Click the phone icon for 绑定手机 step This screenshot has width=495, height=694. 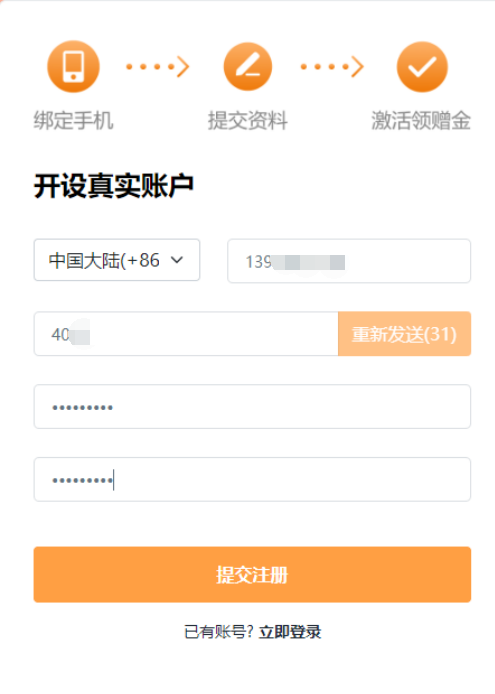(x=73, y=66)
